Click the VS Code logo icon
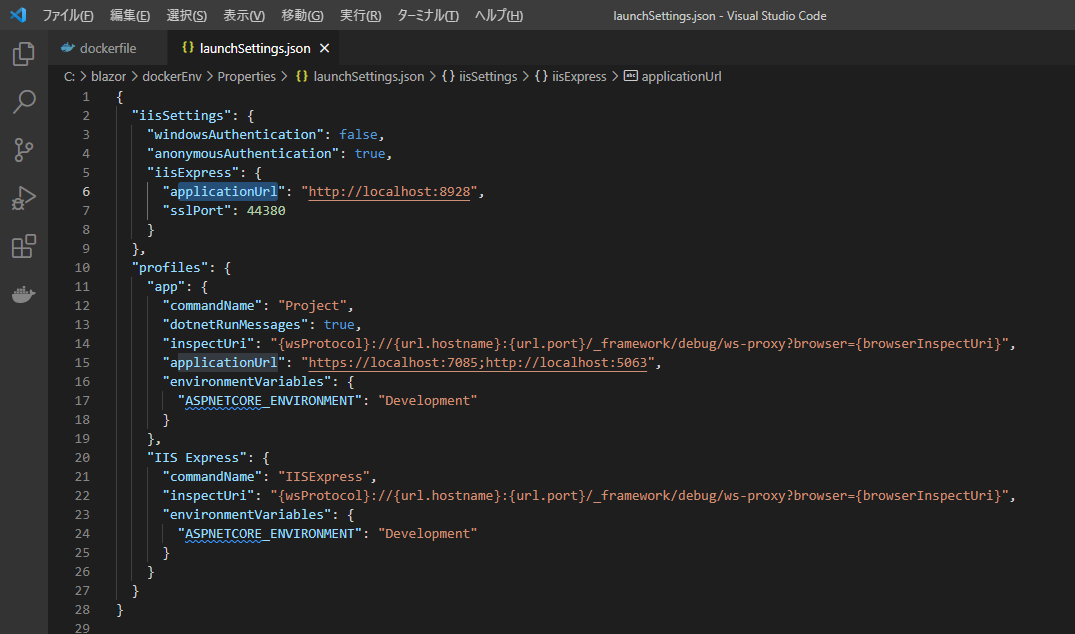Image resolution: width=1075 pixels, height=634 pixels. pos(19,14)
